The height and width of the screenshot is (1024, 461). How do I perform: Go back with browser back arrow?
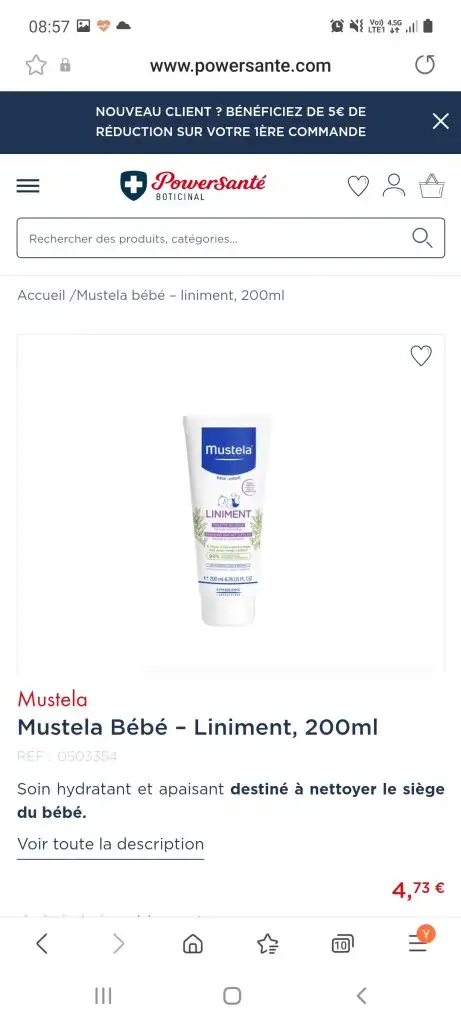(42, 943)
